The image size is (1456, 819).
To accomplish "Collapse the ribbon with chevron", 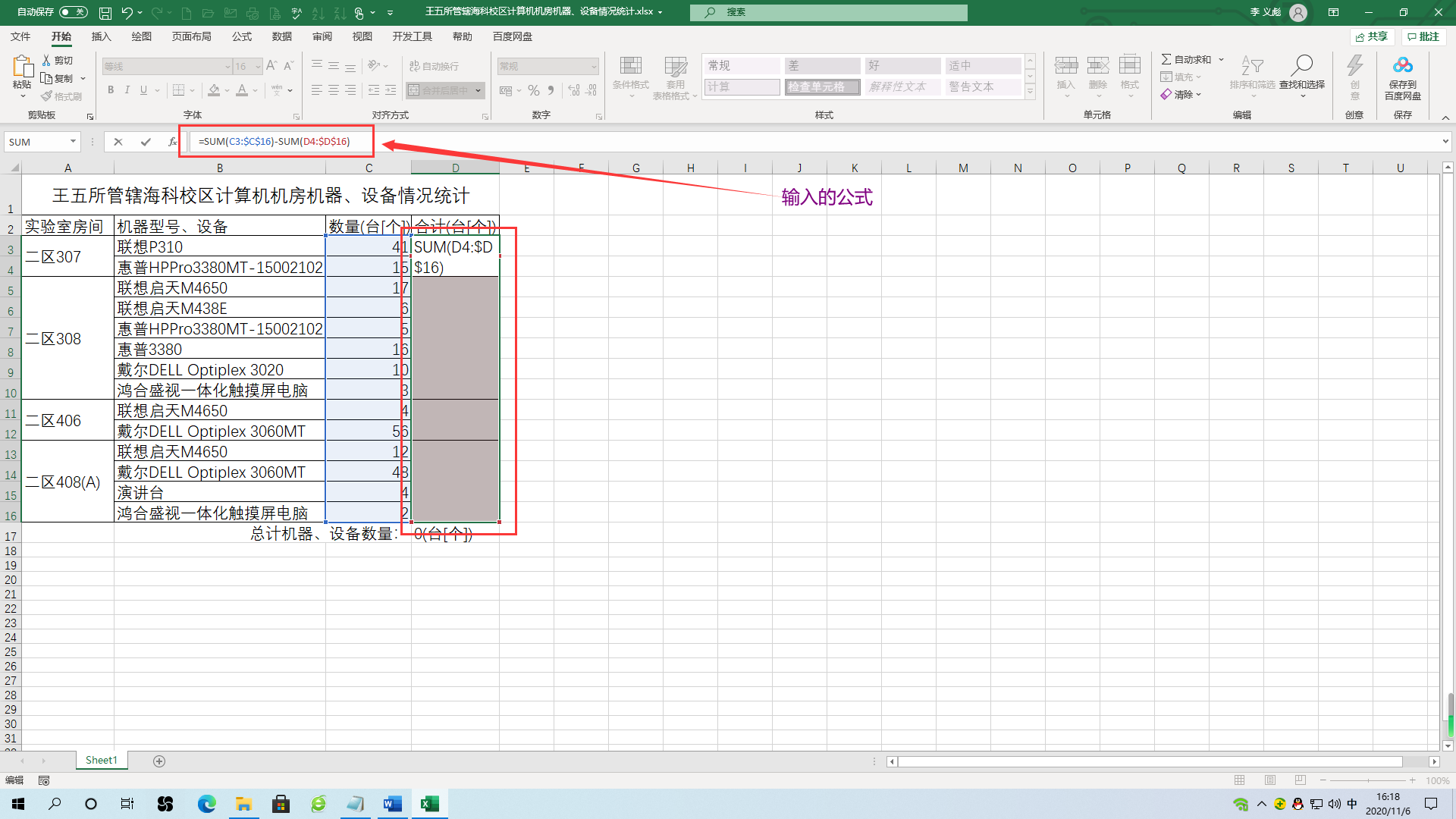I will point(1445,118).
